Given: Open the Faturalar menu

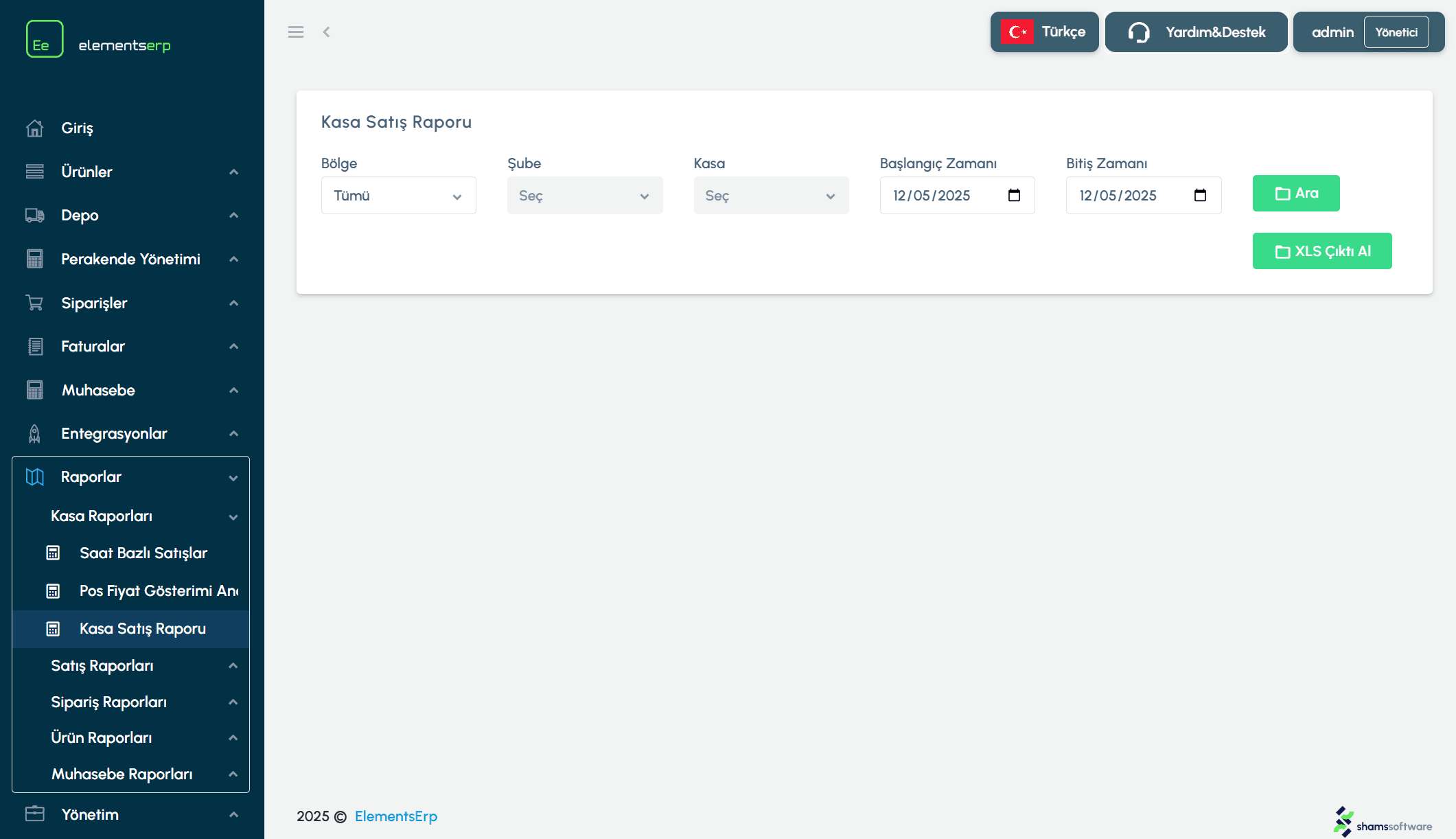Looking at the screenshot, I should [93, 347].
